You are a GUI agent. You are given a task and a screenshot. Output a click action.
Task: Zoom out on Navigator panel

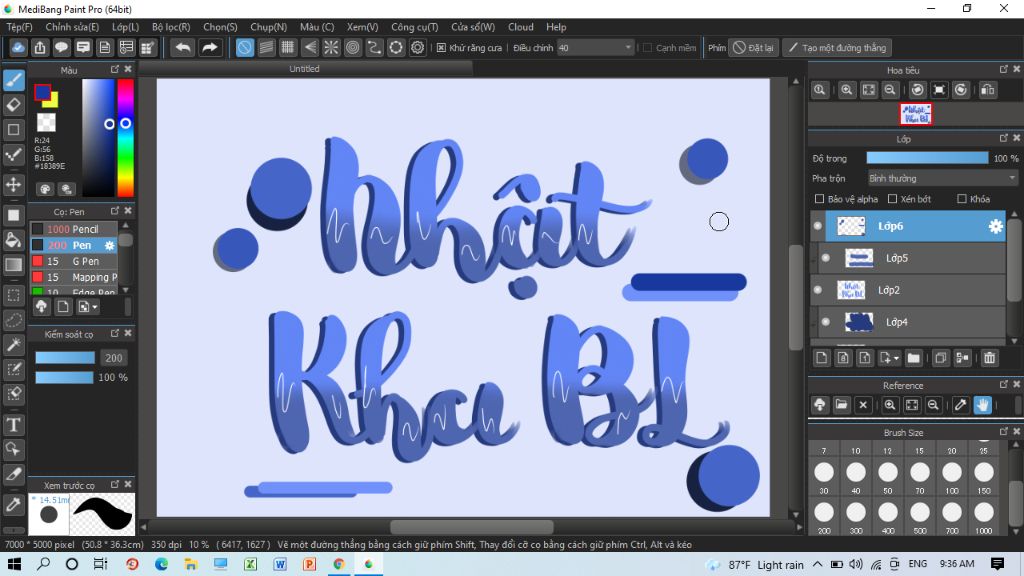tap(889, 90)
